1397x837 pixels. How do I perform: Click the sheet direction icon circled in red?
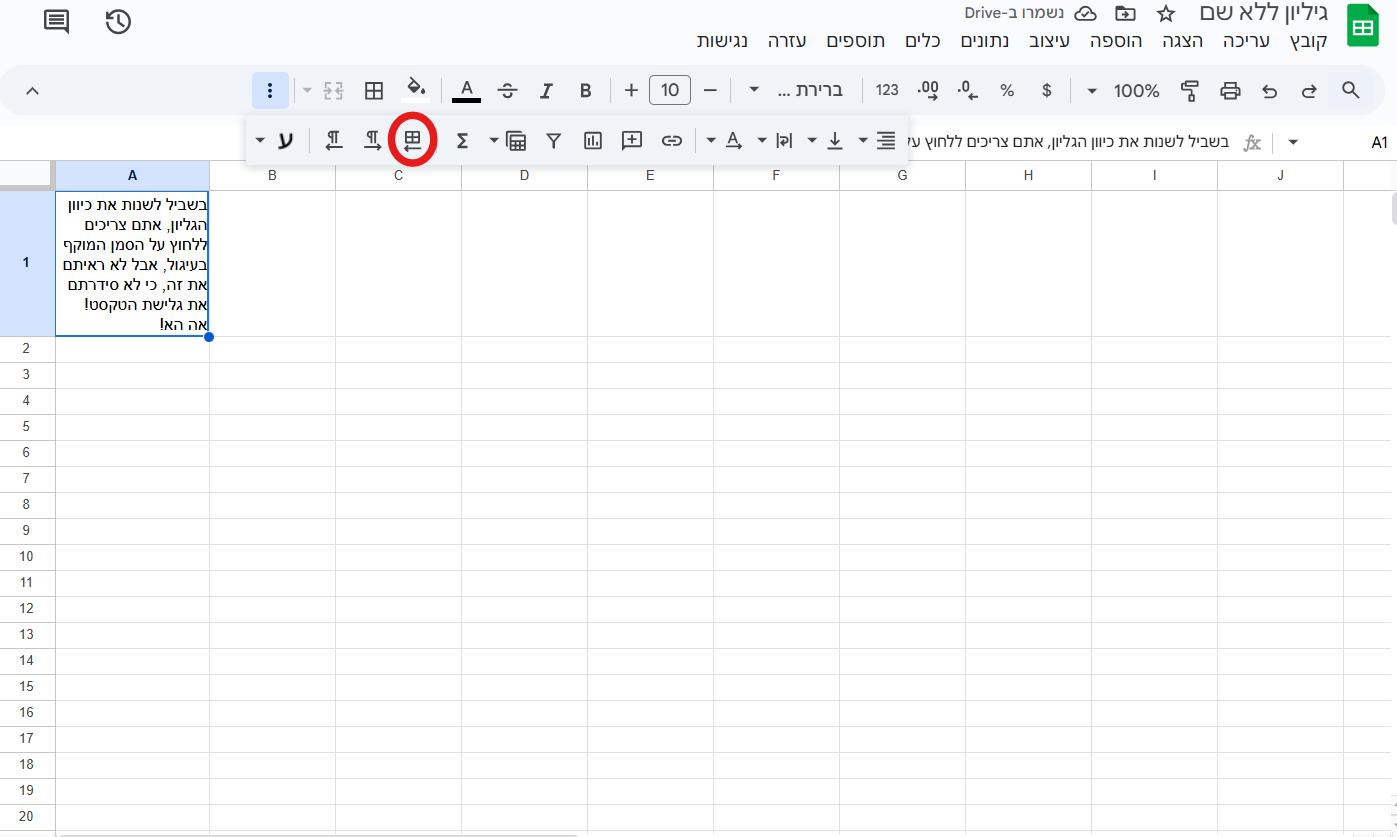[412, 141]
